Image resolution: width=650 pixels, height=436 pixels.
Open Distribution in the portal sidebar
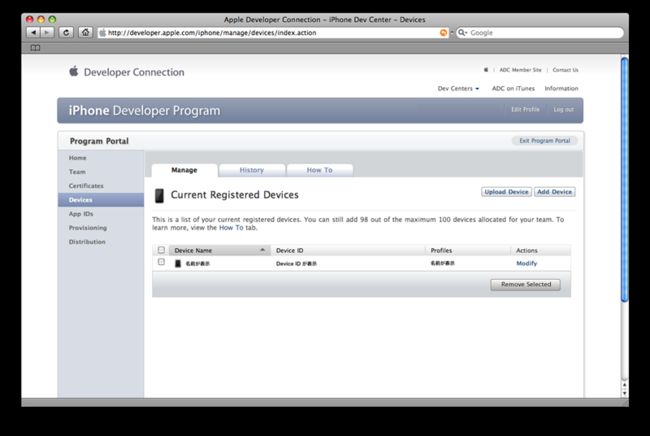click(x=87, y=242)
